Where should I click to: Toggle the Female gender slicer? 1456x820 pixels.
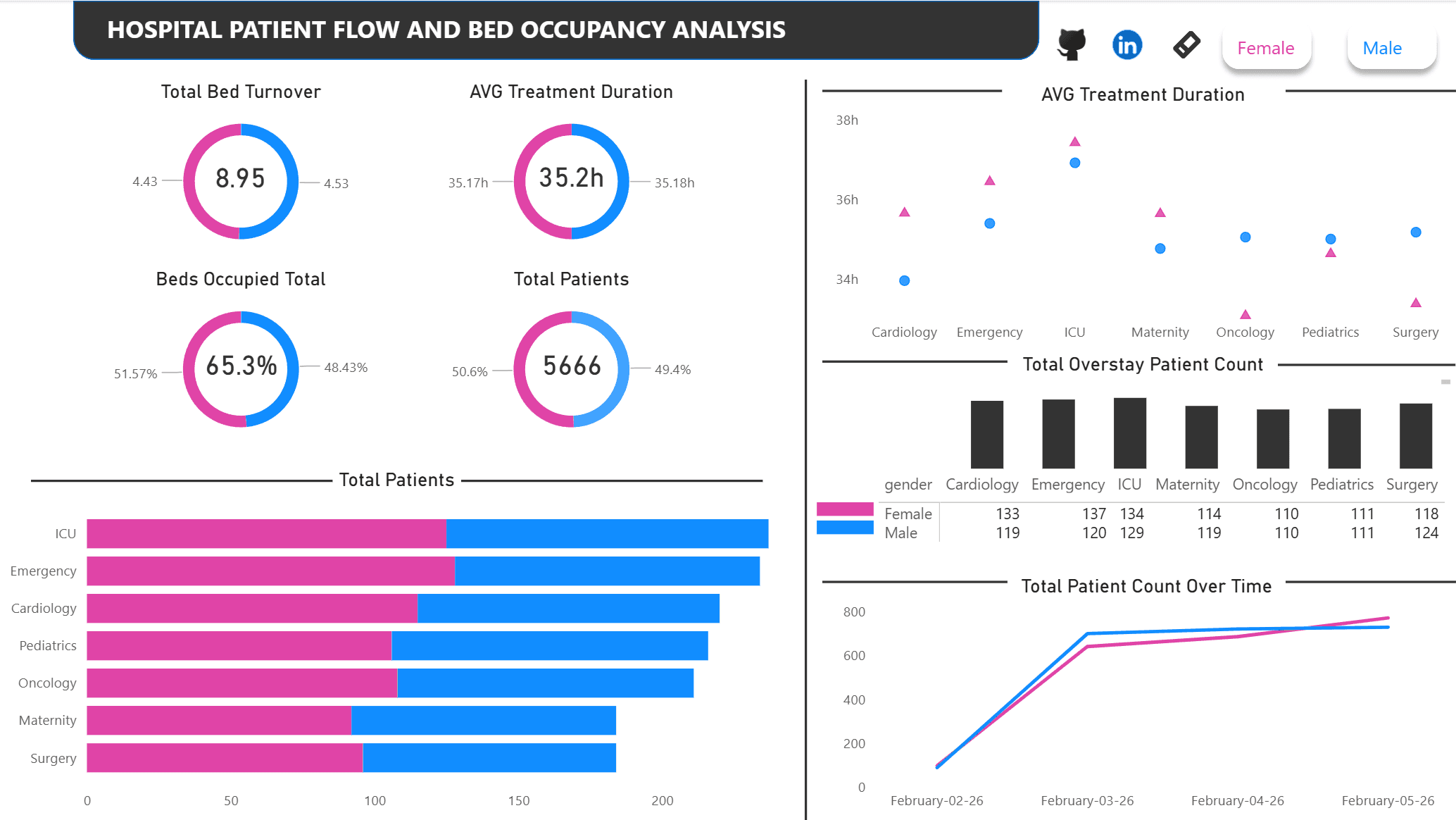coord(1265,48)
